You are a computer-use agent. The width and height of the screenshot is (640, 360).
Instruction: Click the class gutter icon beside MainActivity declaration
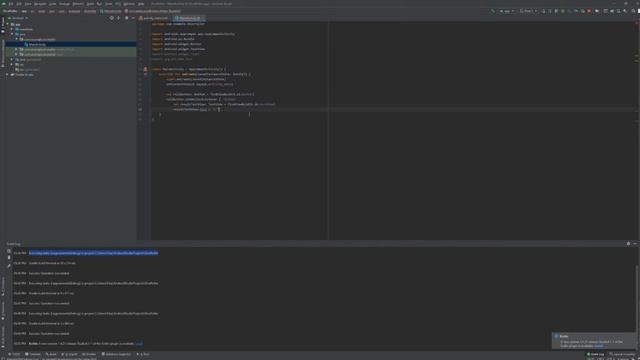pos(145,69)
